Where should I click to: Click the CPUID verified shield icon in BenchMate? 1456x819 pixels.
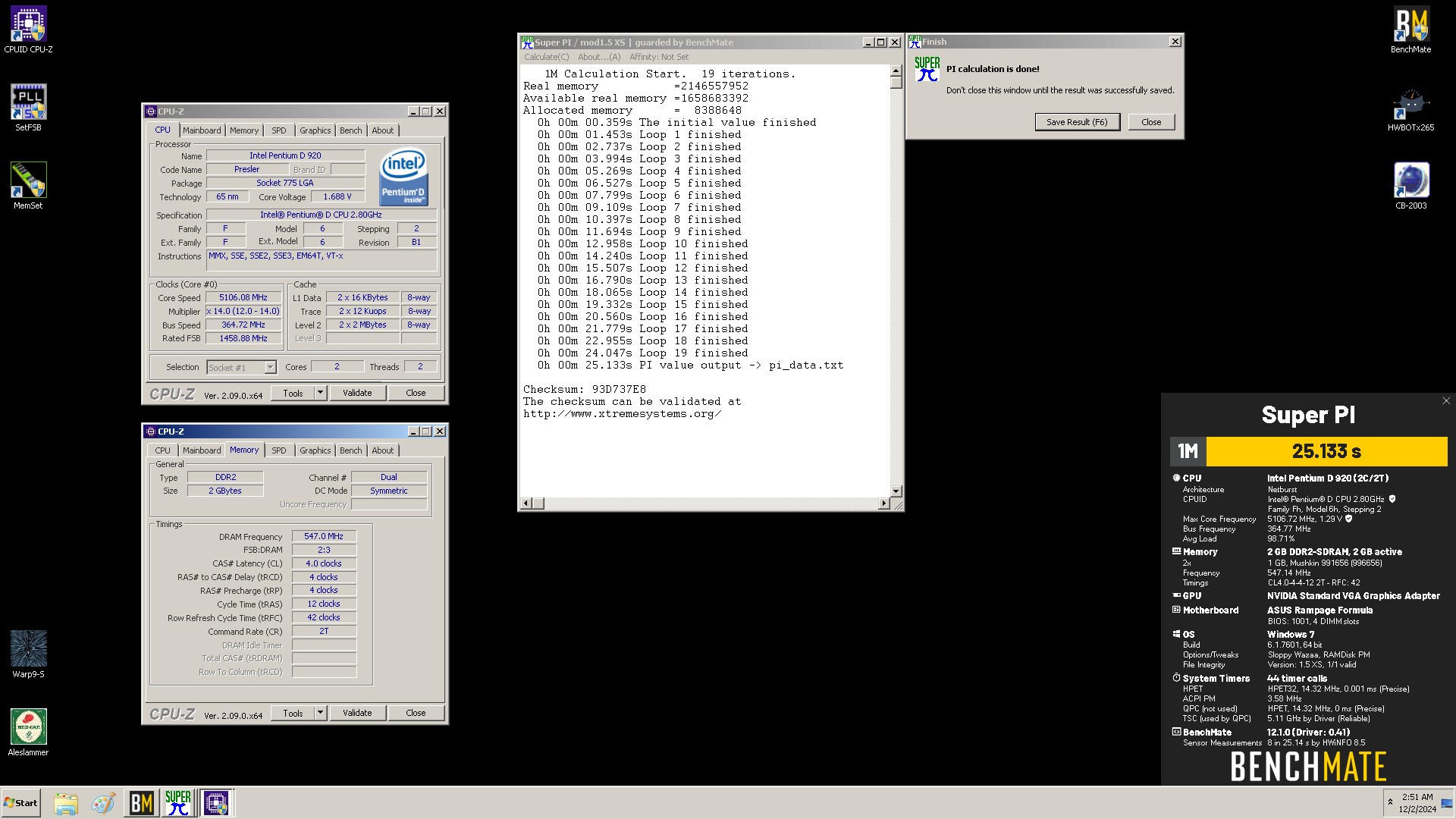point(1392,499)
